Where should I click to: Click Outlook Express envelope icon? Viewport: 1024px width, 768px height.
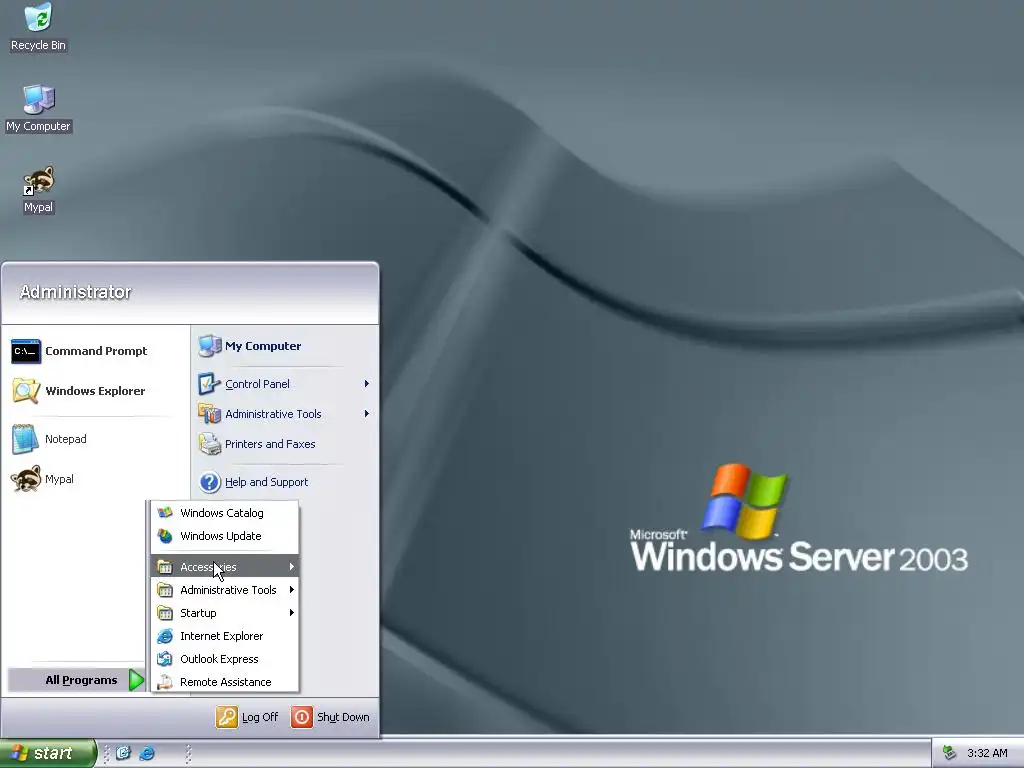(x=165, y=659)
